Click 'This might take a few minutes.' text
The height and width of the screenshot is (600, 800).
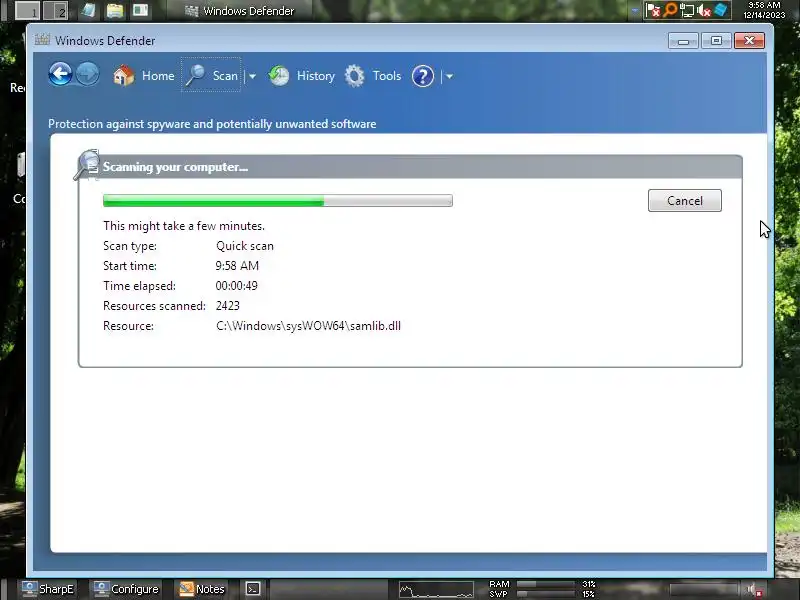184,226
